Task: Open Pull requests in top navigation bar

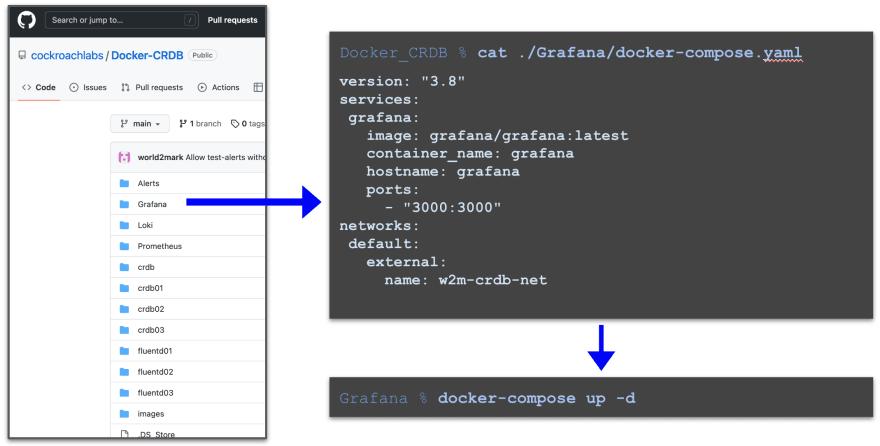Action: 232,20
